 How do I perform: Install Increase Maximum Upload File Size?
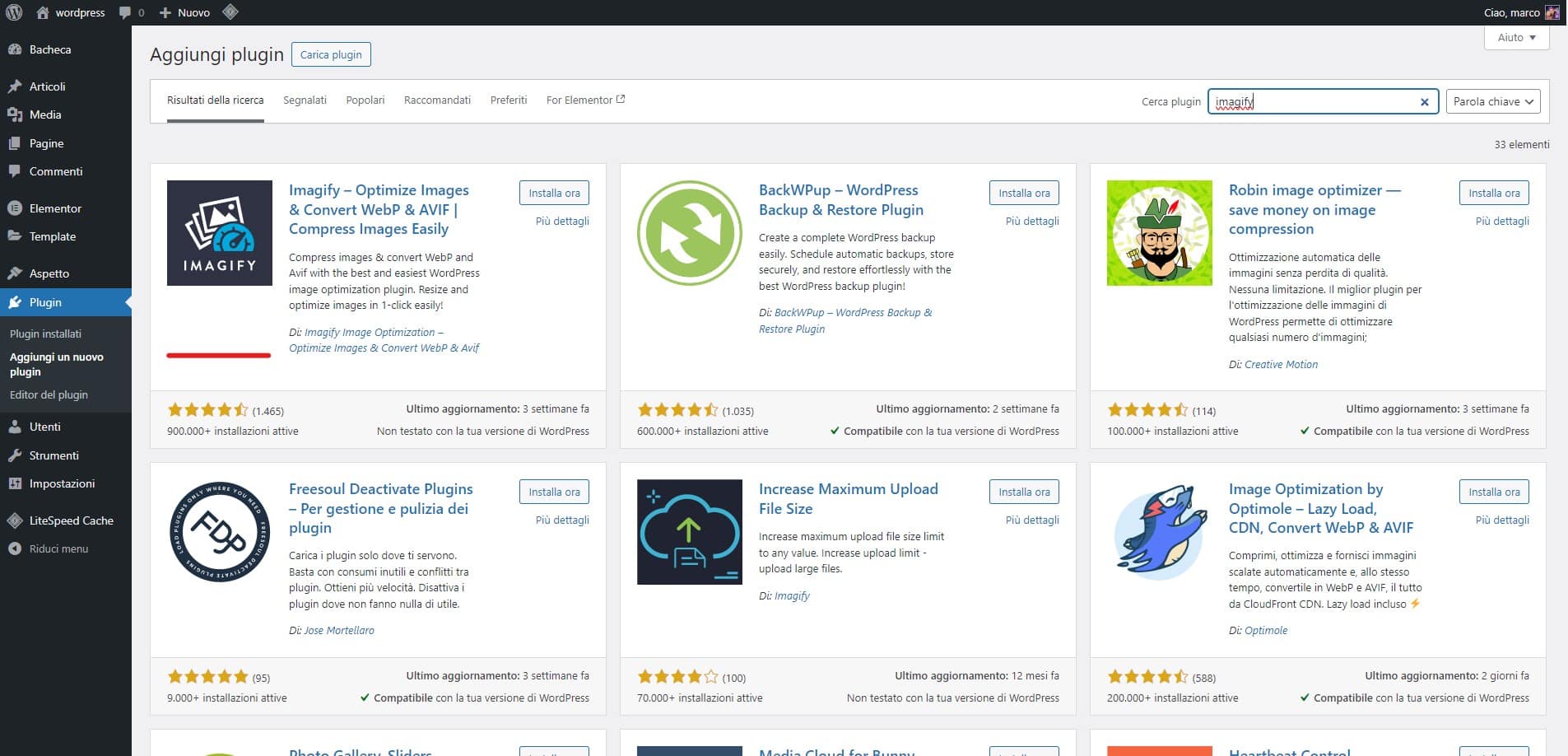coord(1024,492)
